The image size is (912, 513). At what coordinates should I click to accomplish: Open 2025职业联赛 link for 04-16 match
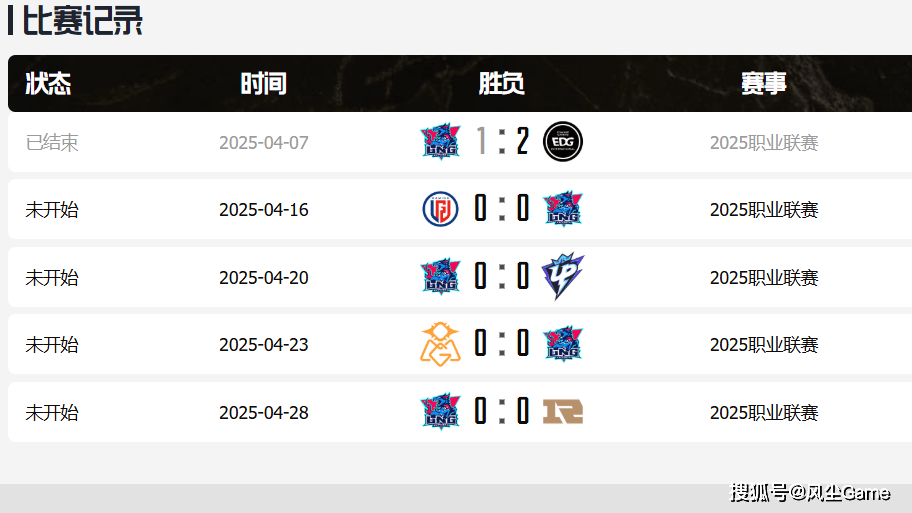click(x=764, y=209)
